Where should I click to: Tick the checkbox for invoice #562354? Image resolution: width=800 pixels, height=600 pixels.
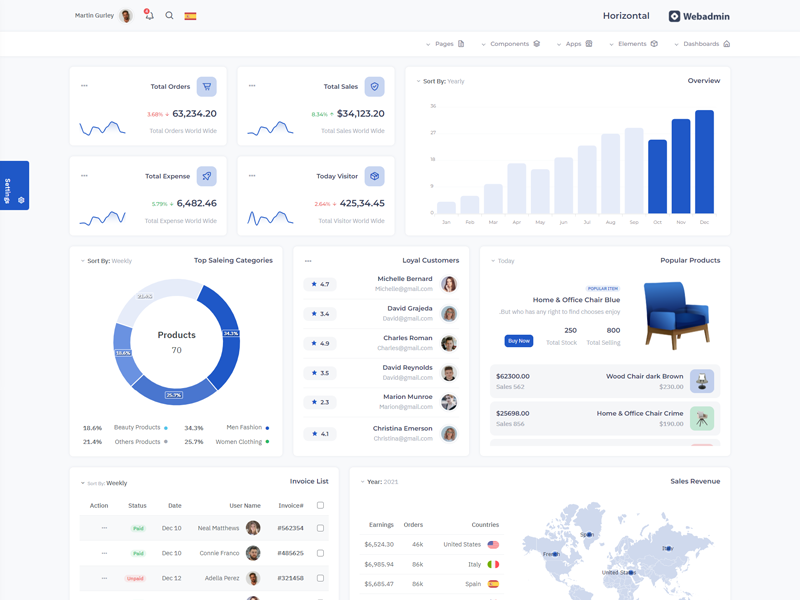point(320,528)
